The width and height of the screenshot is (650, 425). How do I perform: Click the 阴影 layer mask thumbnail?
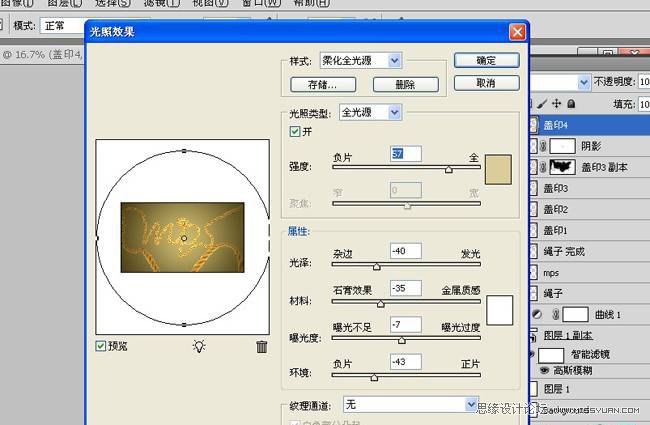(563, 146)
